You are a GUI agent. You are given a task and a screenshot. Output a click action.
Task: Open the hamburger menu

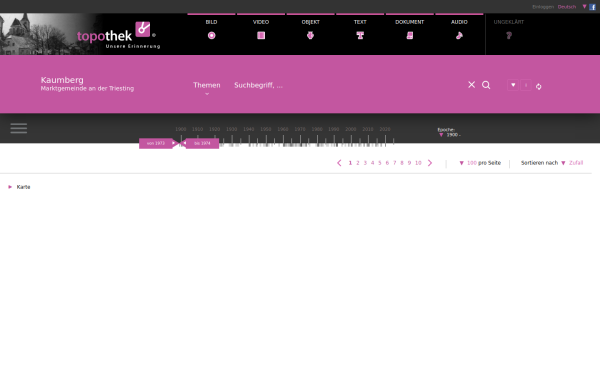point(19,128)
